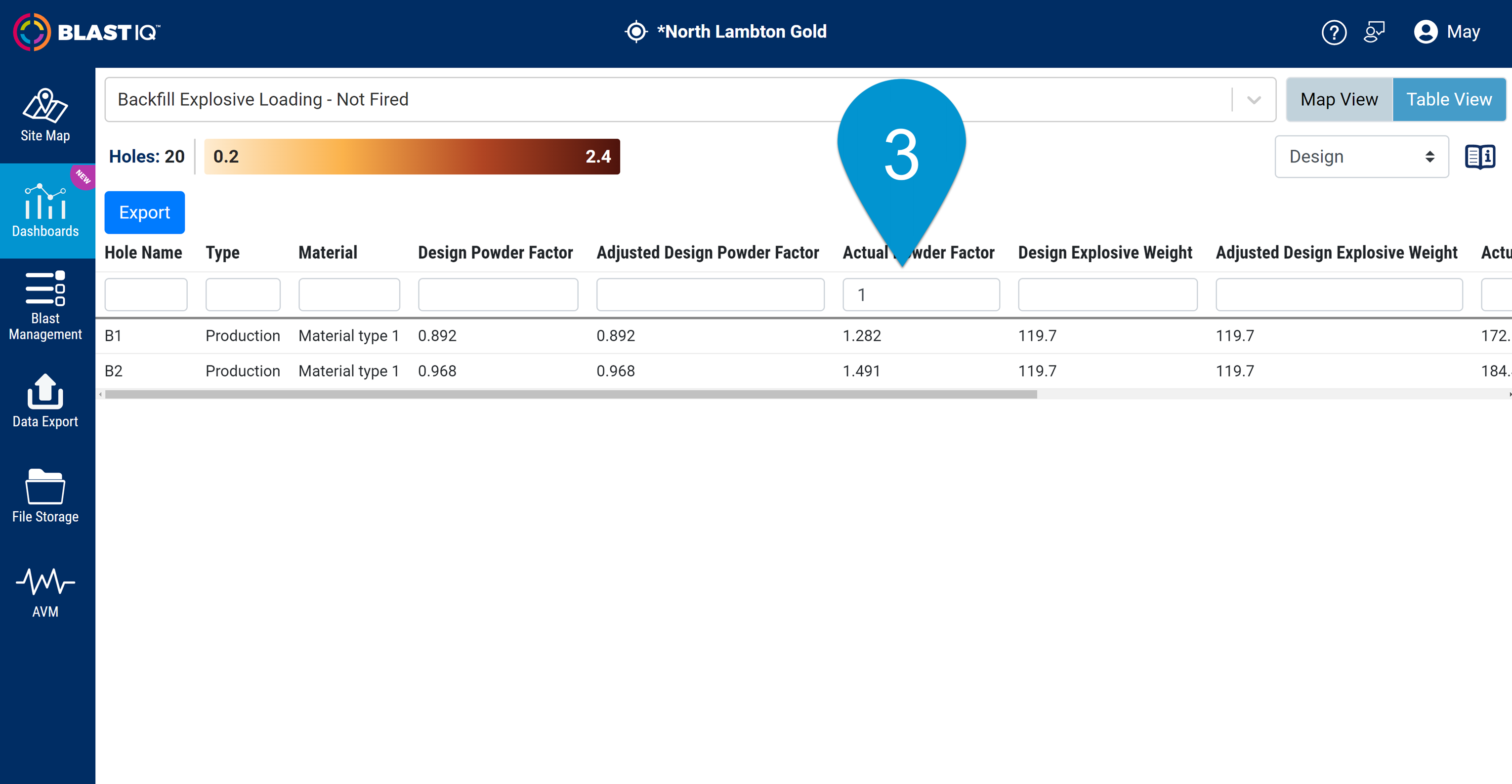This screenshot has height=784, width=1512.
Task: Select the Dashboards sidebar icon
Action: pos(45,210)
